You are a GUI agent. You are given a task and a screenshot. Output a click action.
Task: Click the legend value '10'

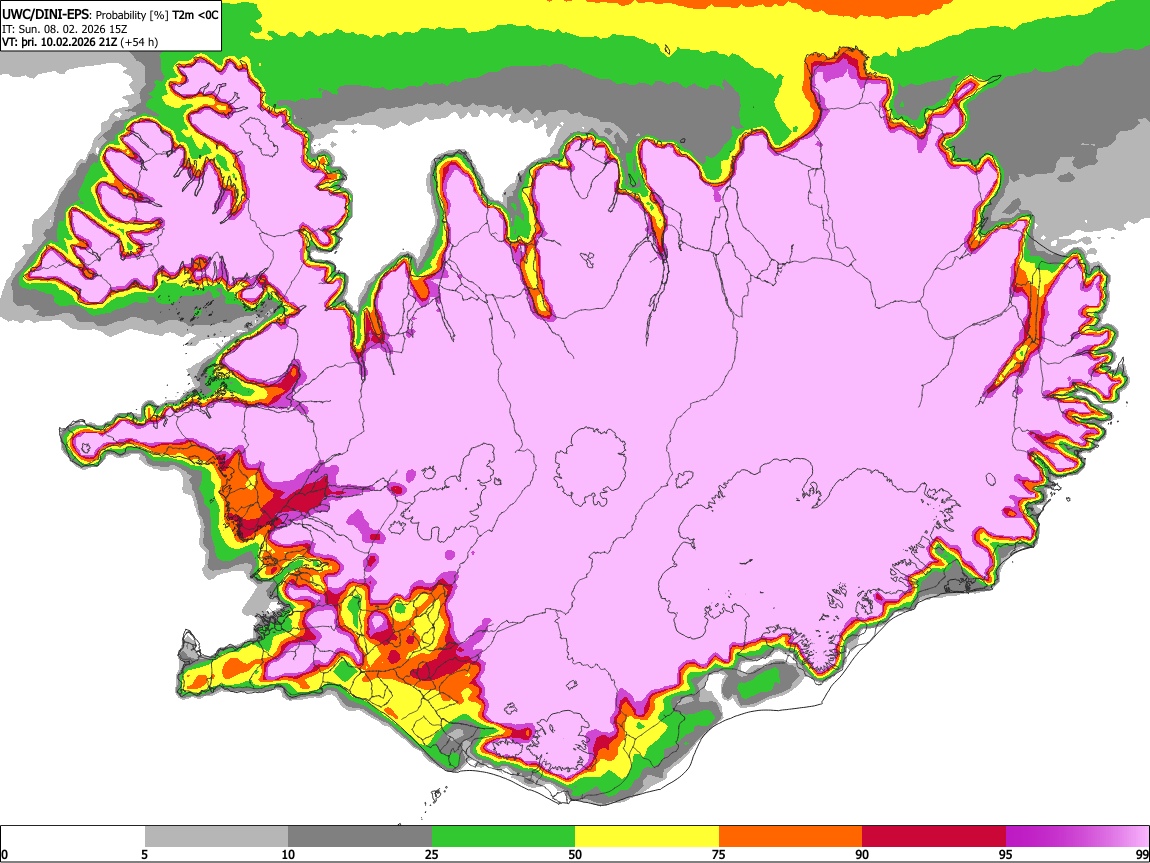[x=288, y=855]
